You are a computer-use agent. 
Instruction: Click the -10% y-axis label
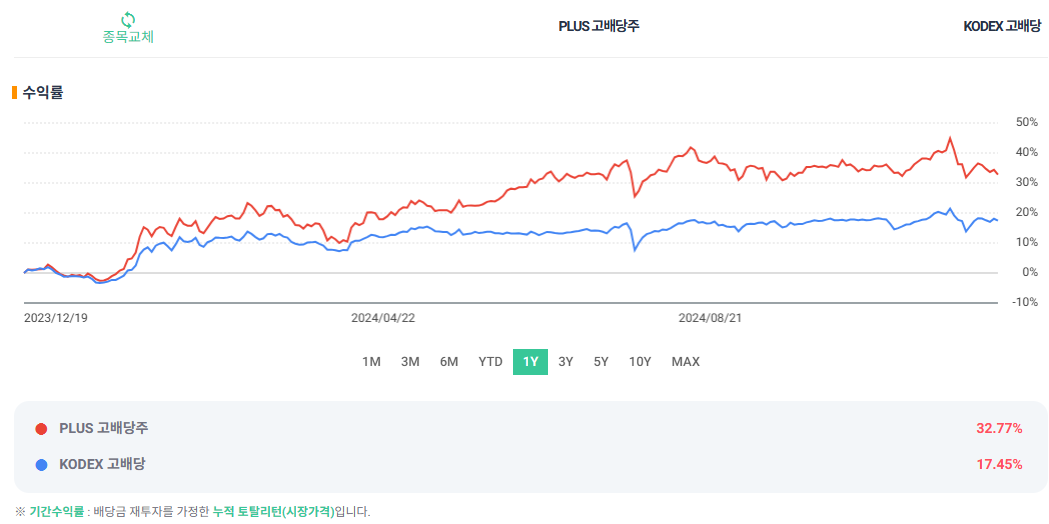[x=1024, y=302]
